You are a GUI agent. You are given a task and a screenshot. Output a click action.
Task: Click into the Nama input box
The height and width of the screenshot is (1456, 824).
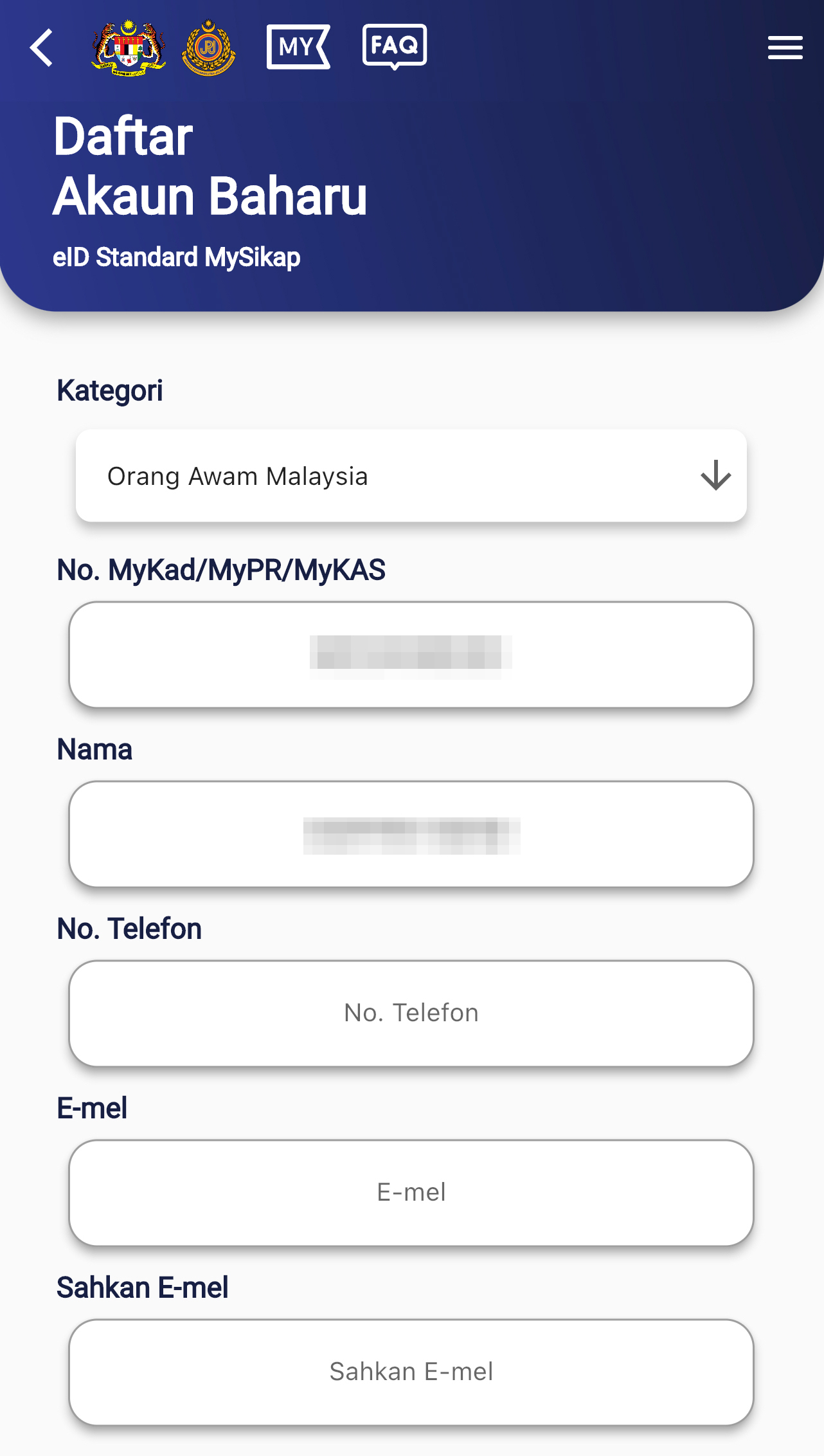coord(411,834)
